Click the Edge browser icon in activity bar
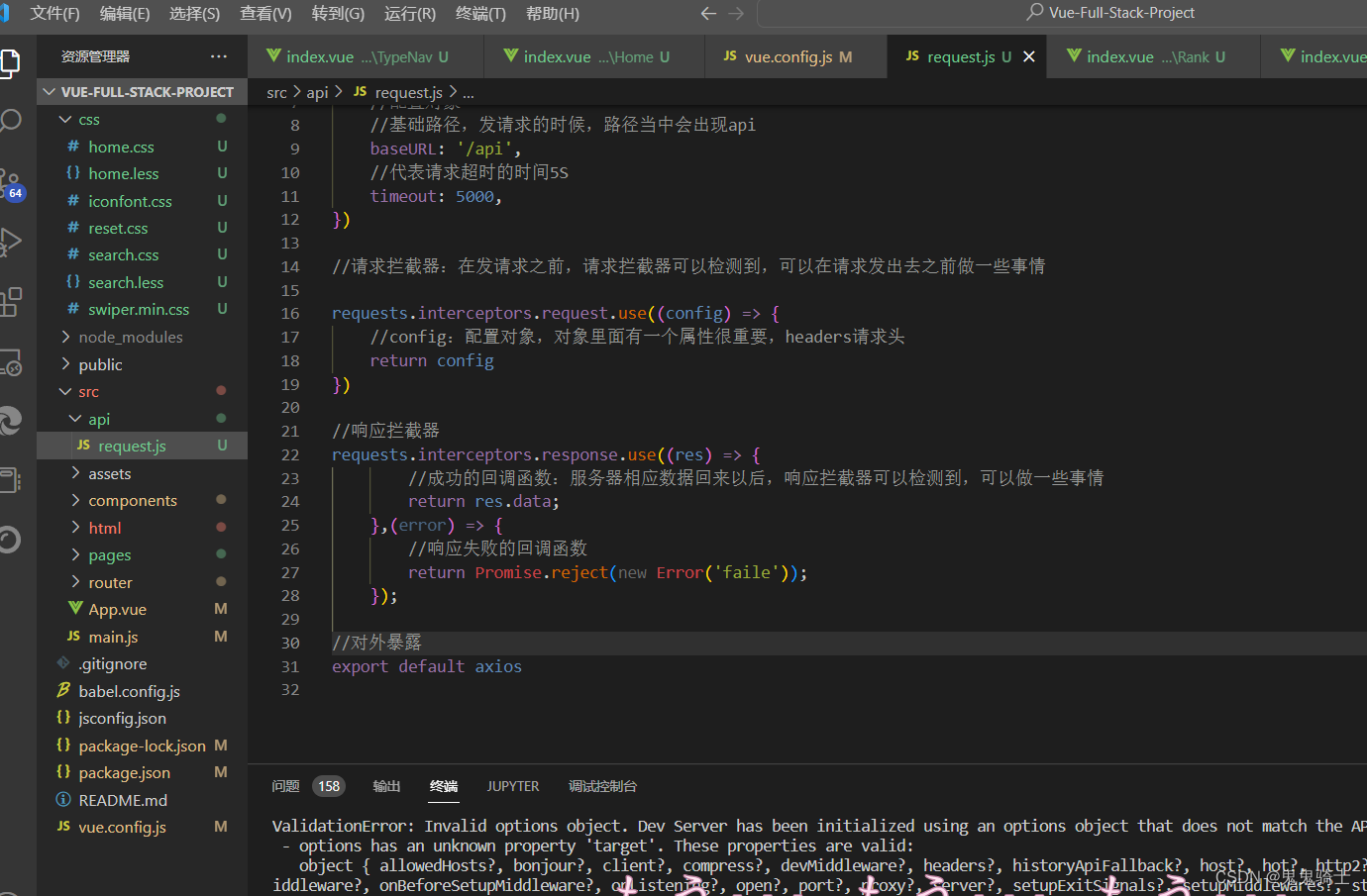 (x=10, y=421)
